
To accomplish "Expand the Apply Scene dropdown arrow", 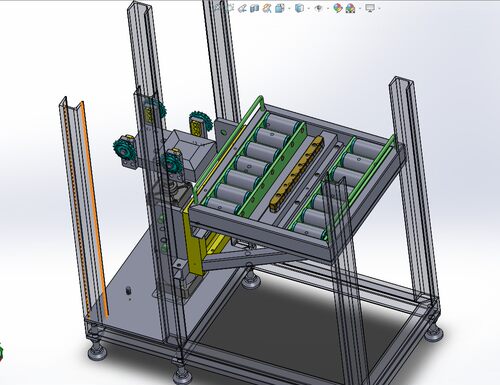I will (x=360, y=8).
